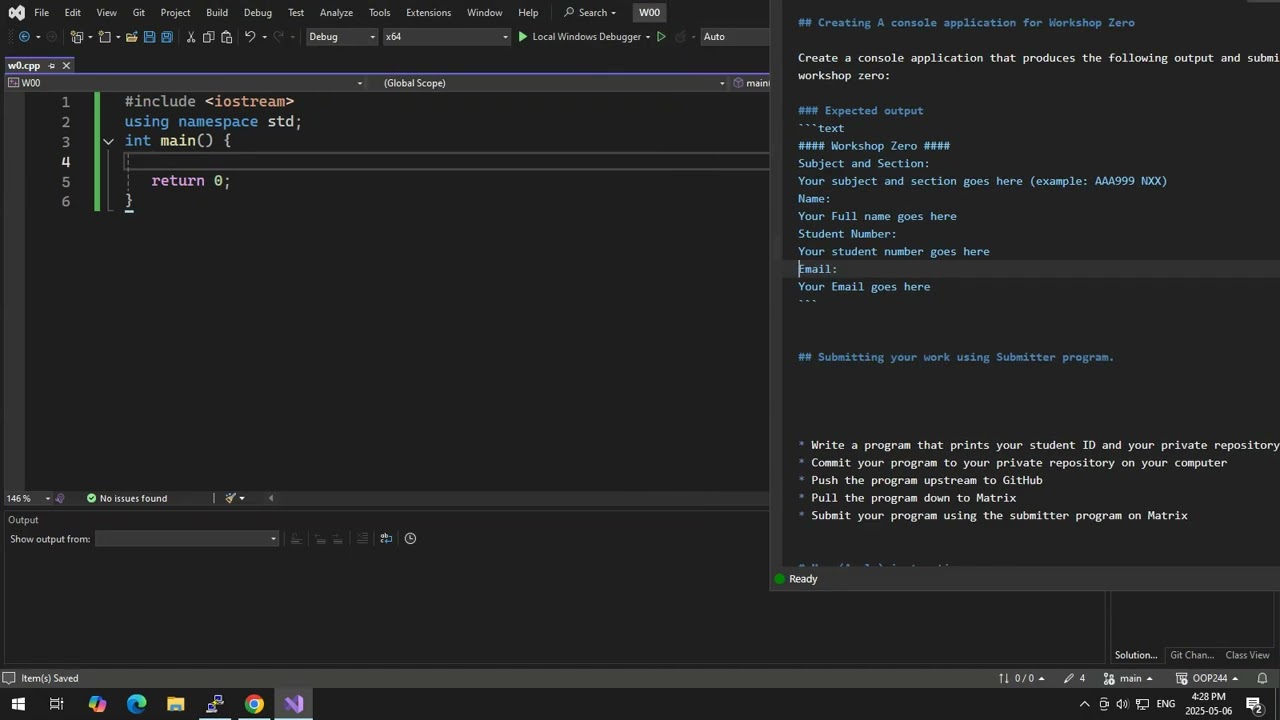Open the Debug configuration dropdown
1280x720 pixels.
pos(342,37)
